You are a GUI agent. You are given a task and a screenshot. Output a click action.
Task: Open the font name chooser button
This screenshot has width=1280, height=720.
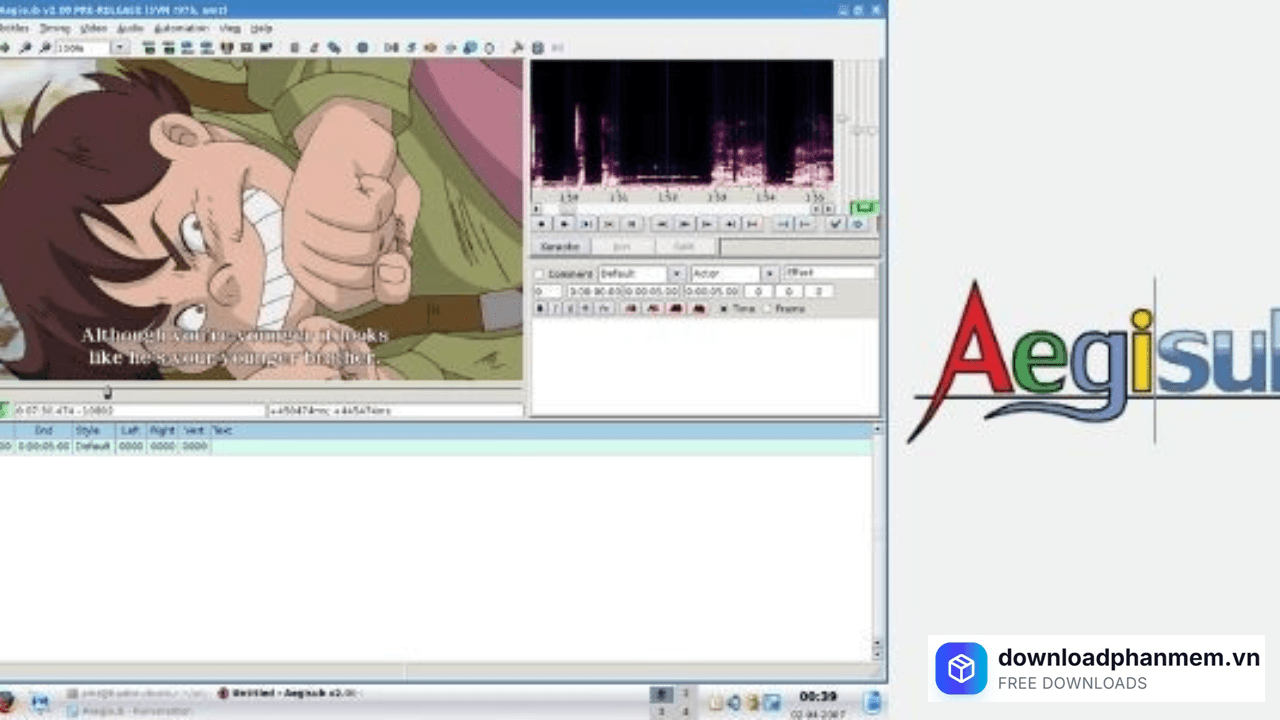tap(605, 309)
